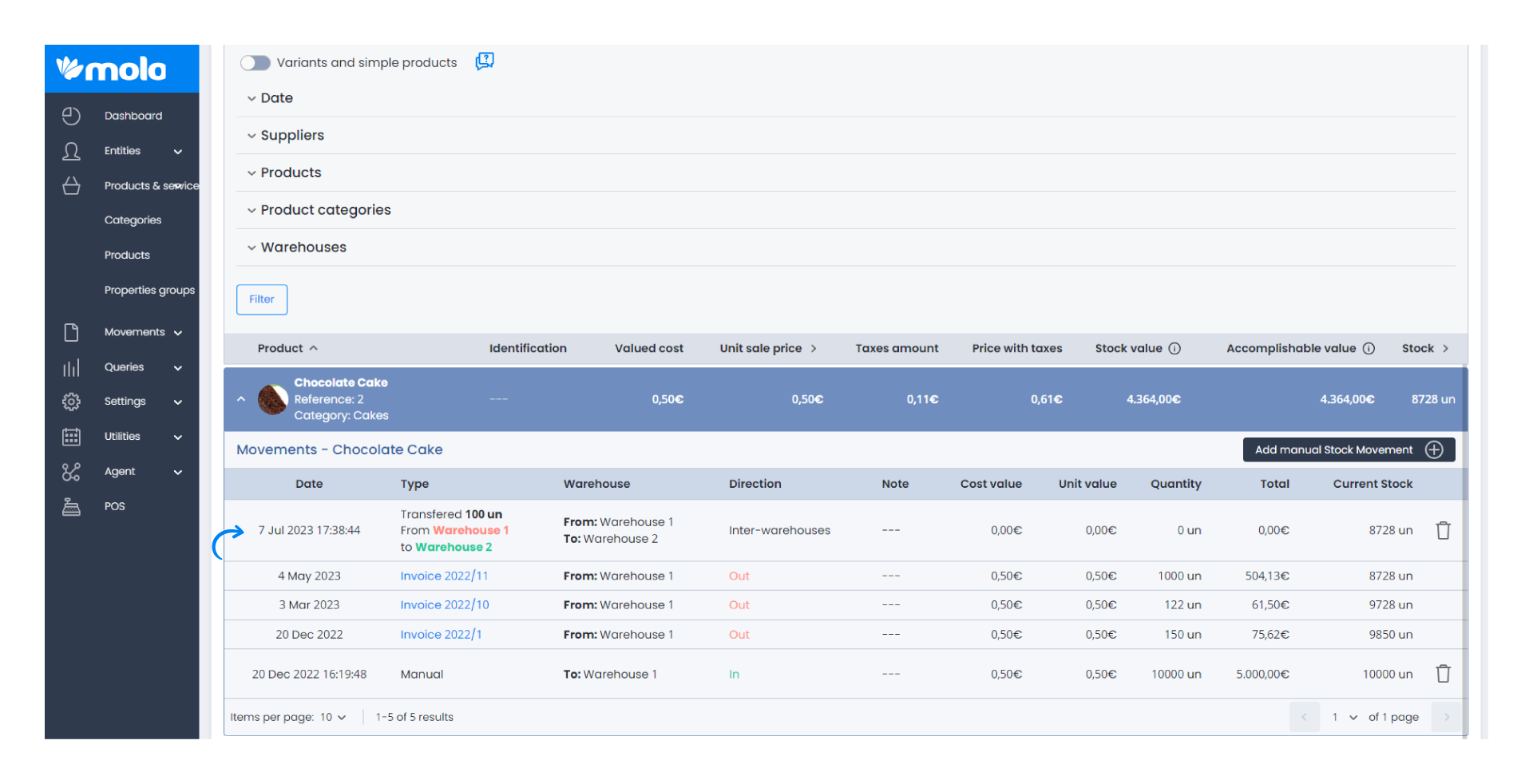Click the POS register icon
The height and width of the screenshot is (784, 1533).
71,506
